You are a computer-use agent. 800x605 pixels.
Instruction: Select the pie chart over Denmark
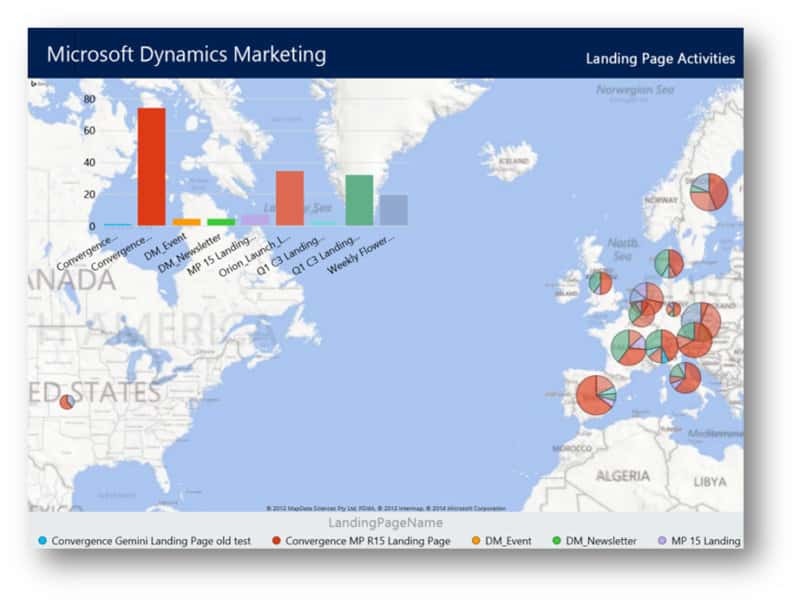669,263
